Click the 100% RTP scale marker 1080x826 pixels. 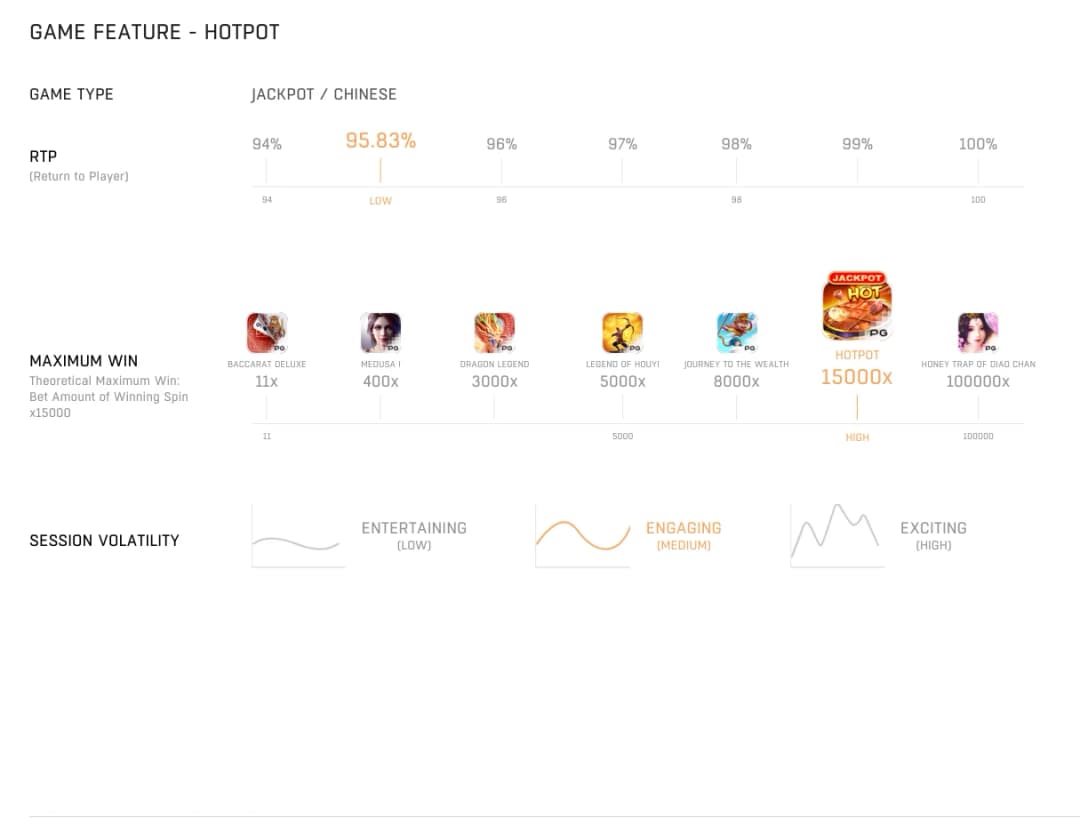977,144
